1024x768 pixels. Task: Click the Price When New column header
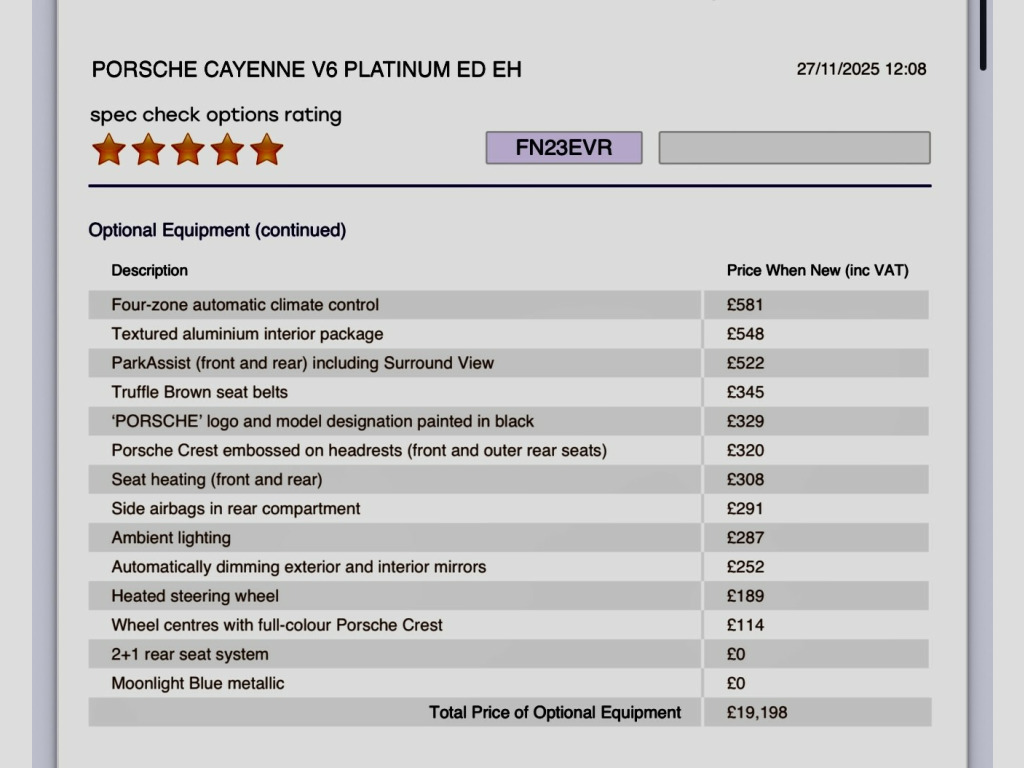click(817, 270)
